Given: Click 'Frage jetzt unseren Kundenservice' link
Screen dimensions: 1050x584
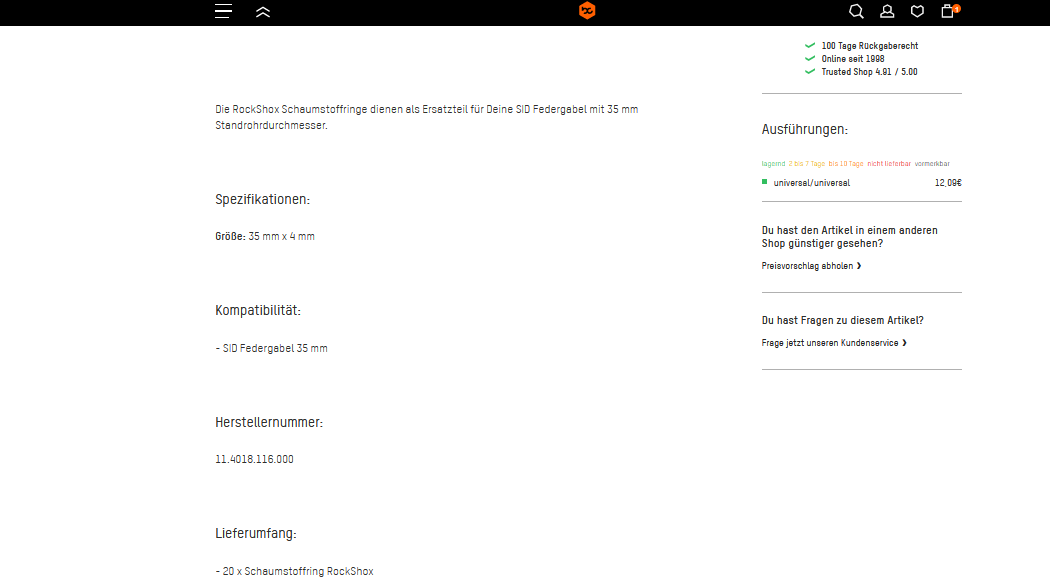Looking at the screenshot, I should (x=834, y=343).
